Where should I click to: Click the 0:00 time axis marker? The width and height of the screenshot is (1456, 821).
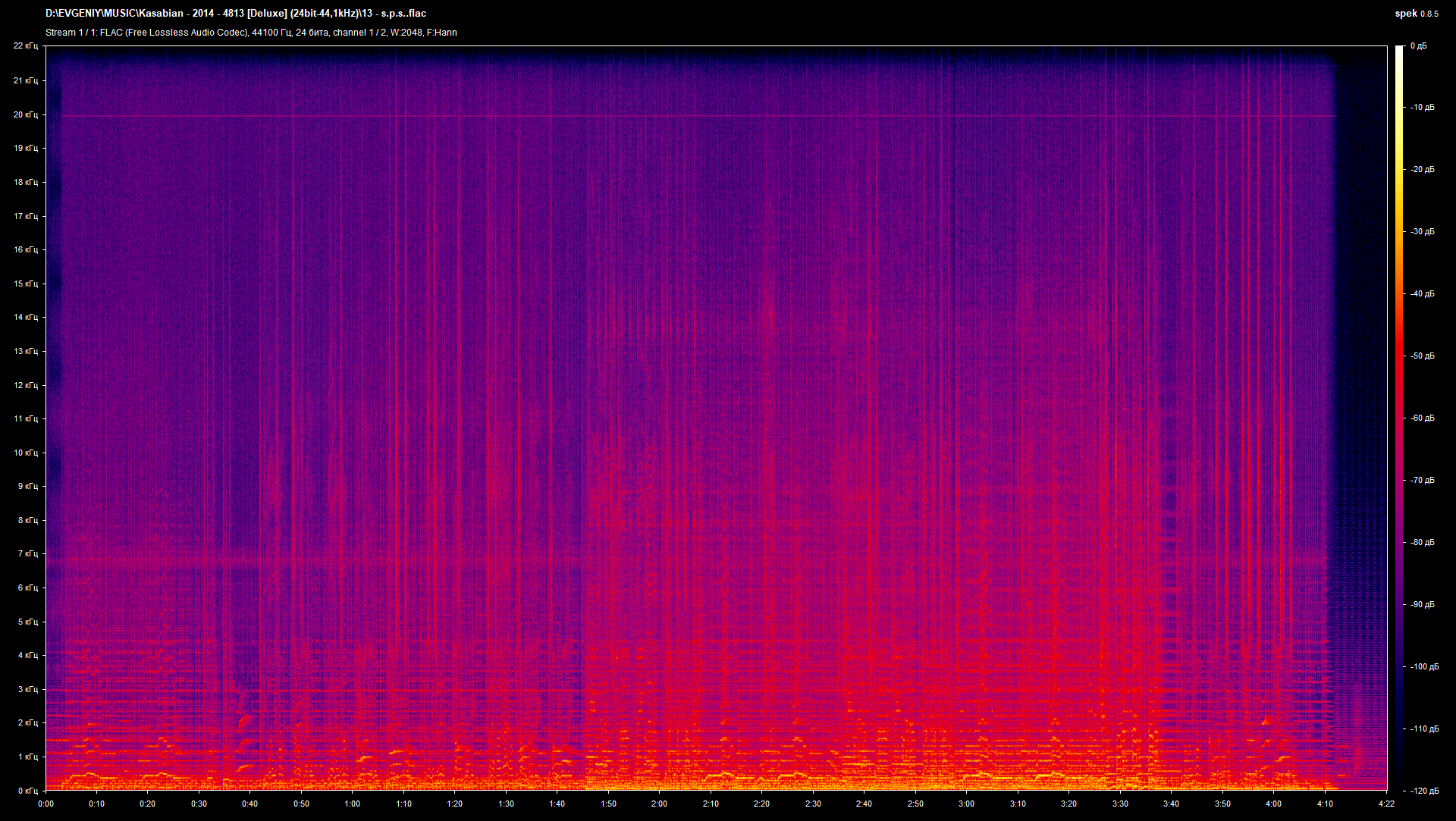click(45, 804)
